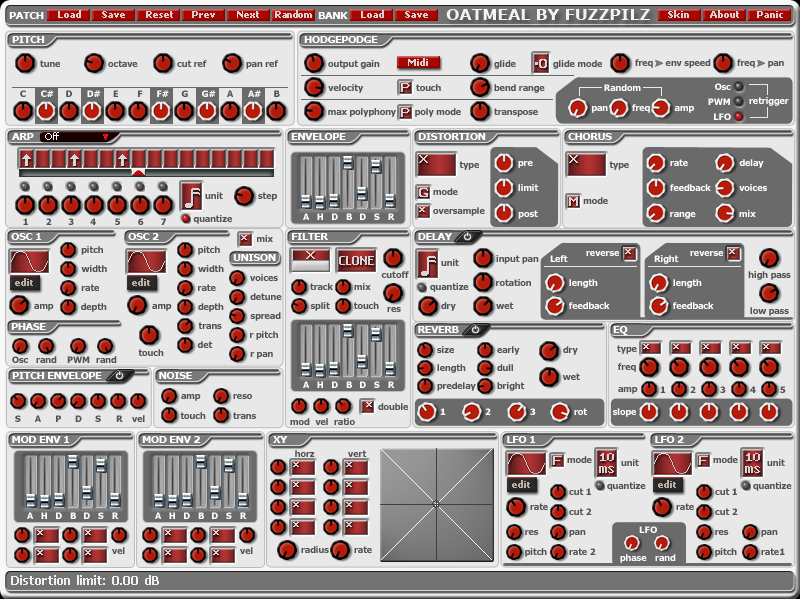Open the fifth EQ band type selector
Screen dimensions: 800x599
click(770, 348)
